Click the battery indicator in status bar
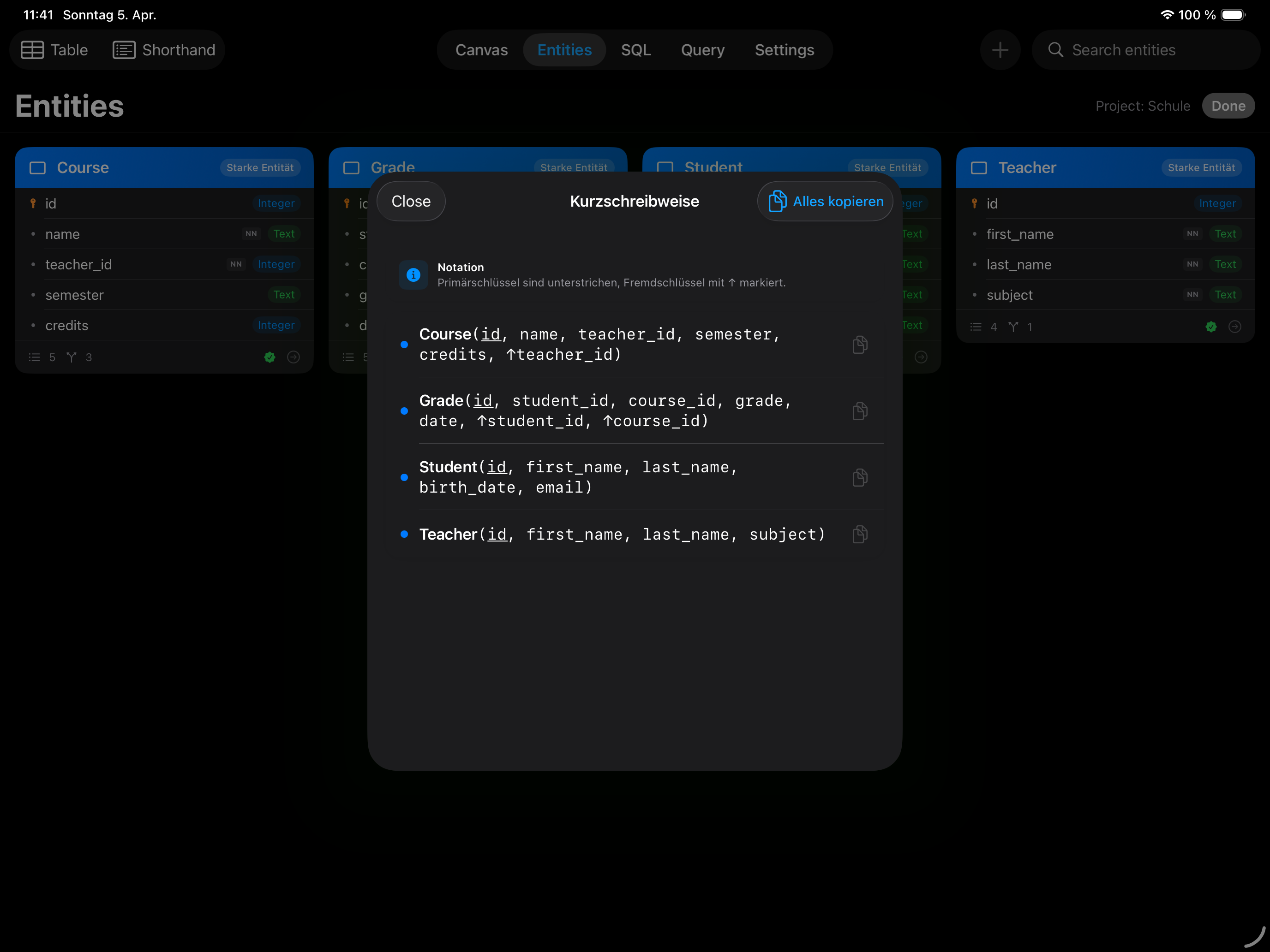This screenshot has height=952, width=1270. point(1233,15)
